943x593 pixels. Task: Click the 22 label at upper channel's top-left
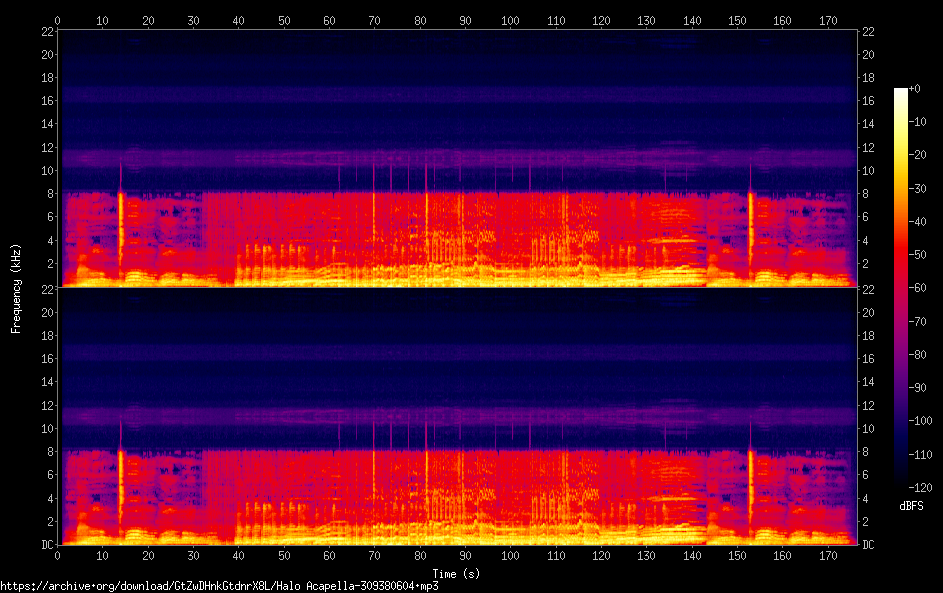[x=47, y=31]
